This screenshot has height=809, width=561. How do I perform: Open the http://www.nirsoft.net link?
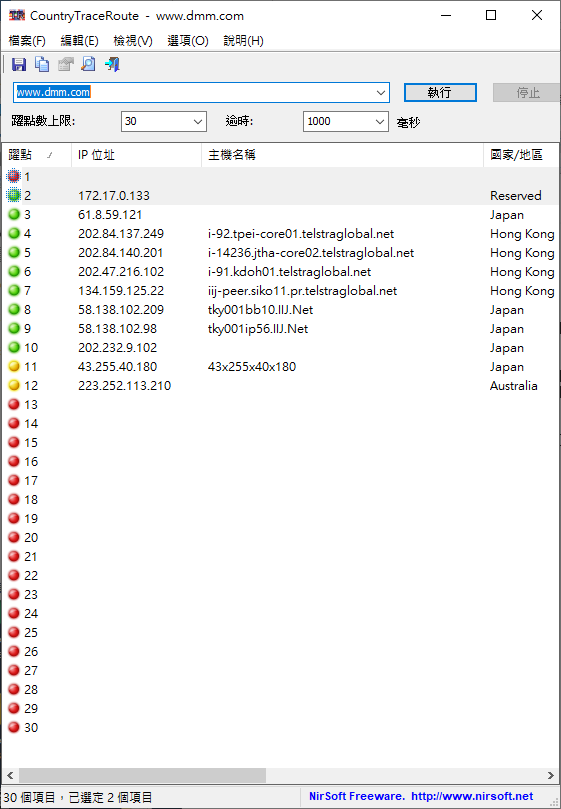pos(472,796)
